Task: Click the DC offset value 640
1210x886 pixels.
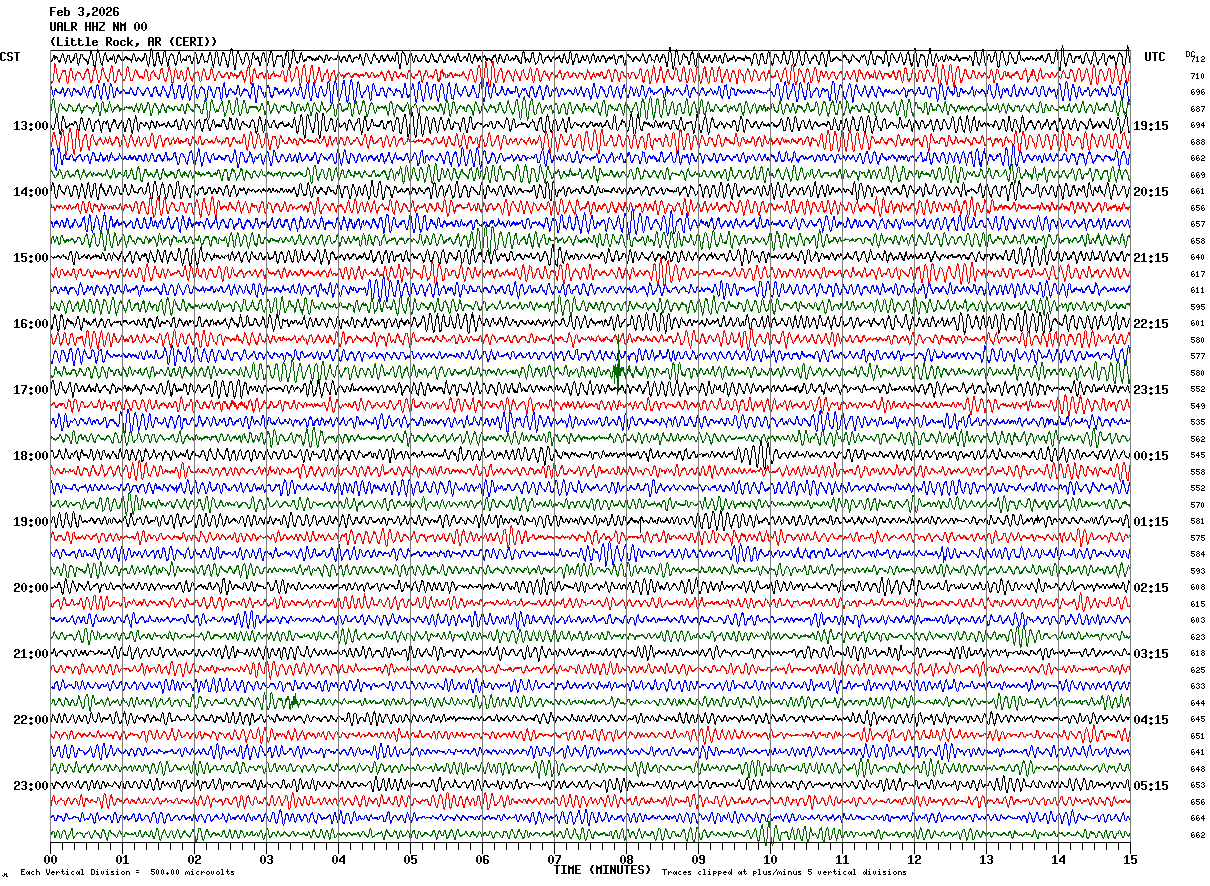Action: (1198, 258)
